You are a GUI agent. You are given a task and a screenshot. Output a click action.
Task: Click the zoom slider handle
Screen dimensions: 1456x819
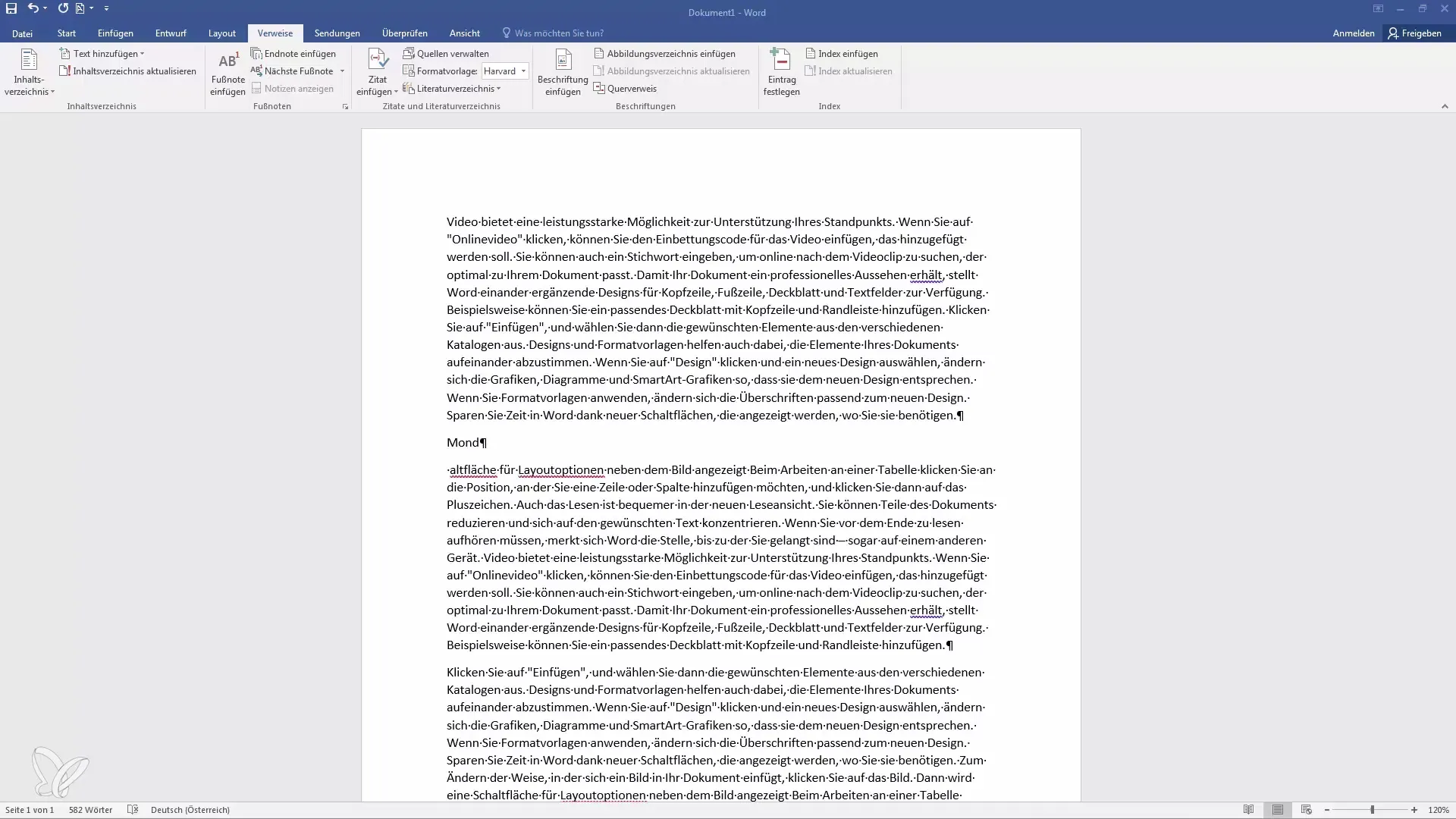(x=1372, y=810)
